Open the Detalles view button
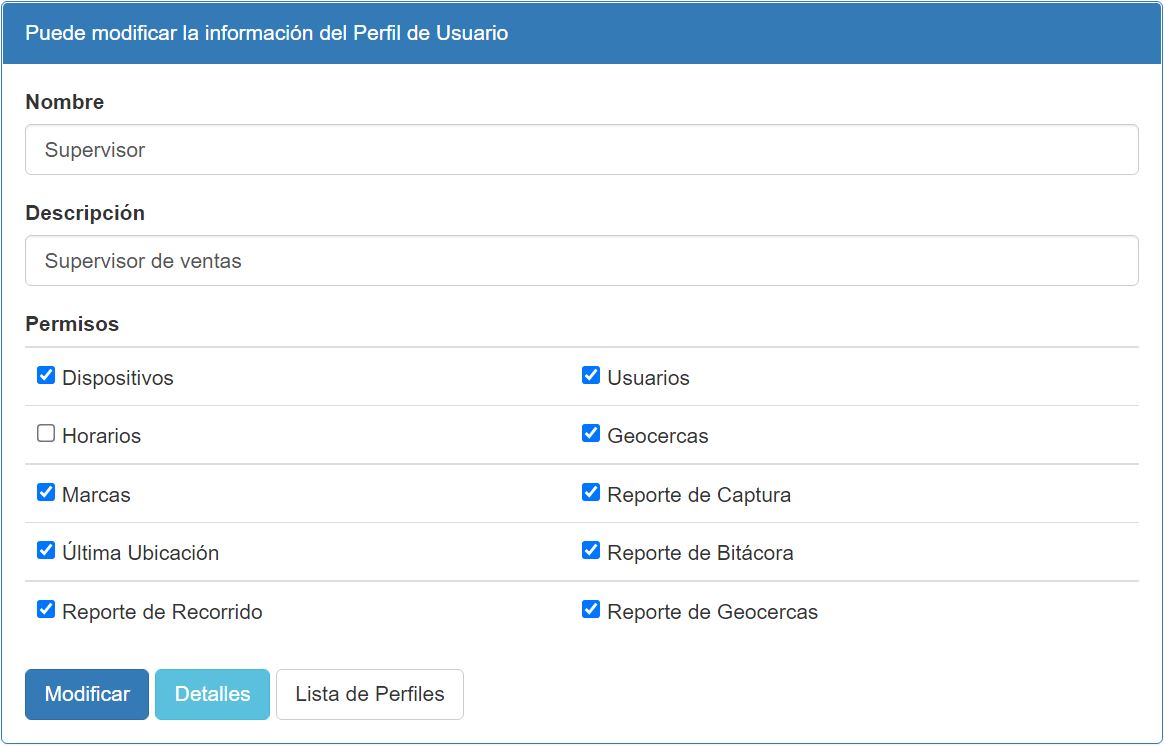The width and height of the screenshot is (1165, 746). tap(212, 694)
